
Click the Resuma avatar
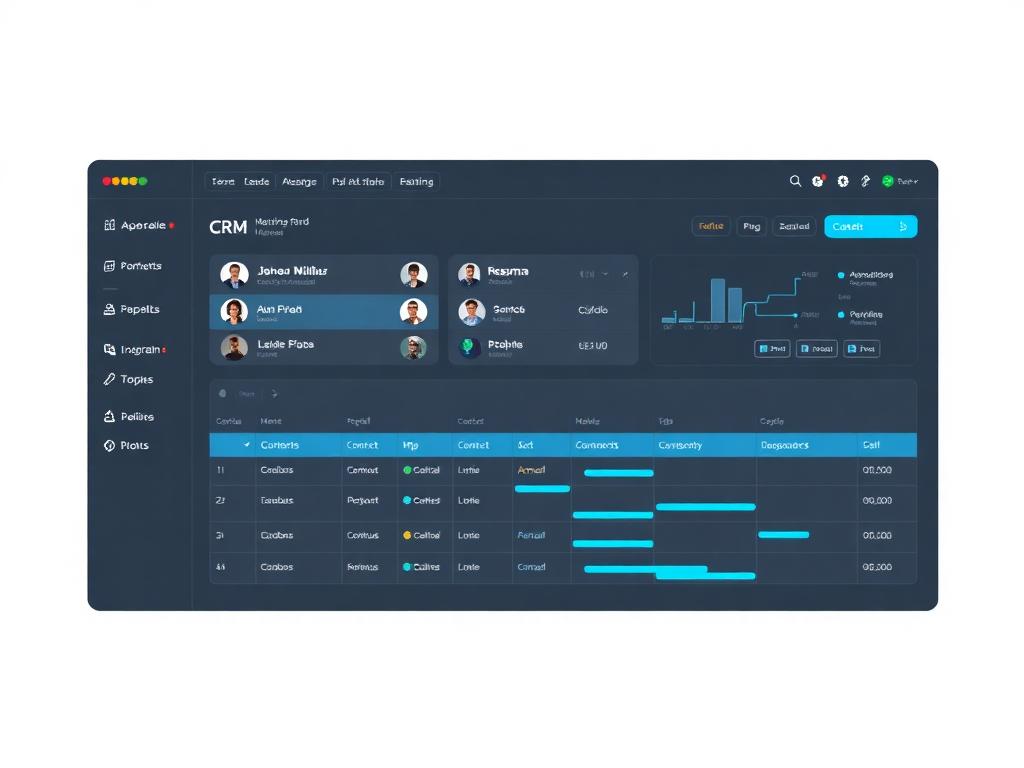pyautogui.click(x=470, y=274)
